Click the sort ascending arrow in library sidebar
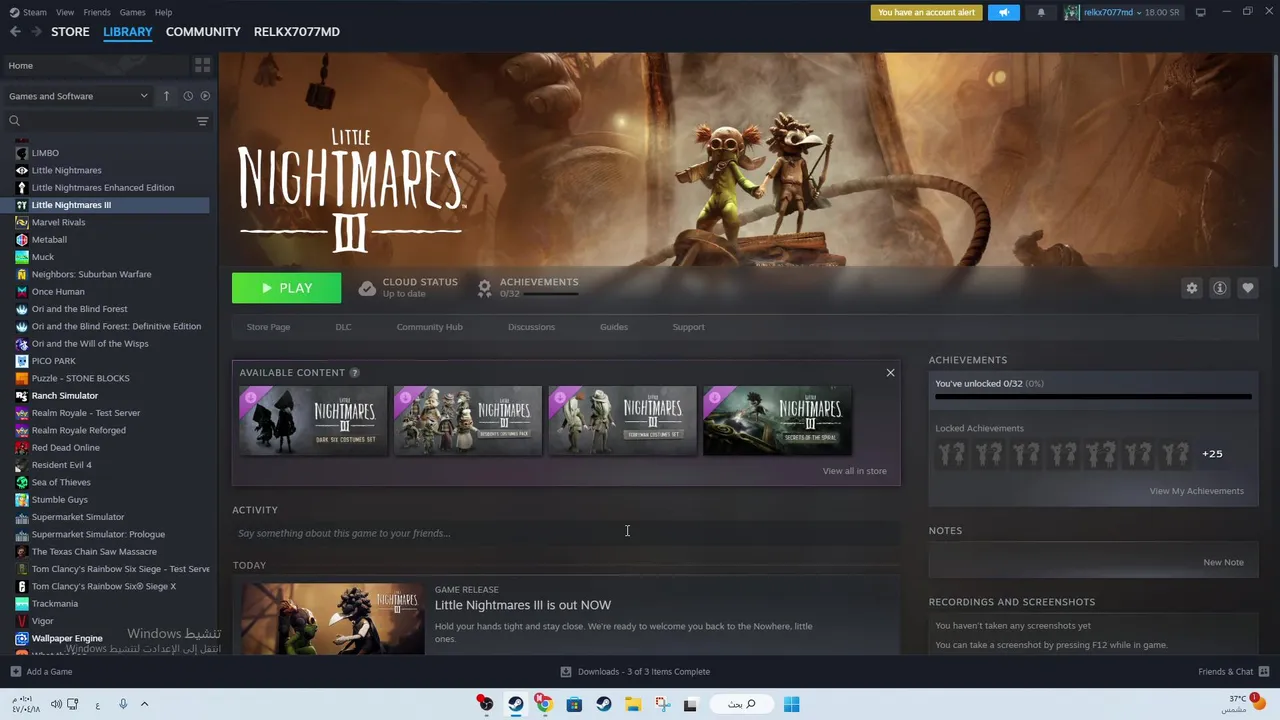 tap(166, 96)
